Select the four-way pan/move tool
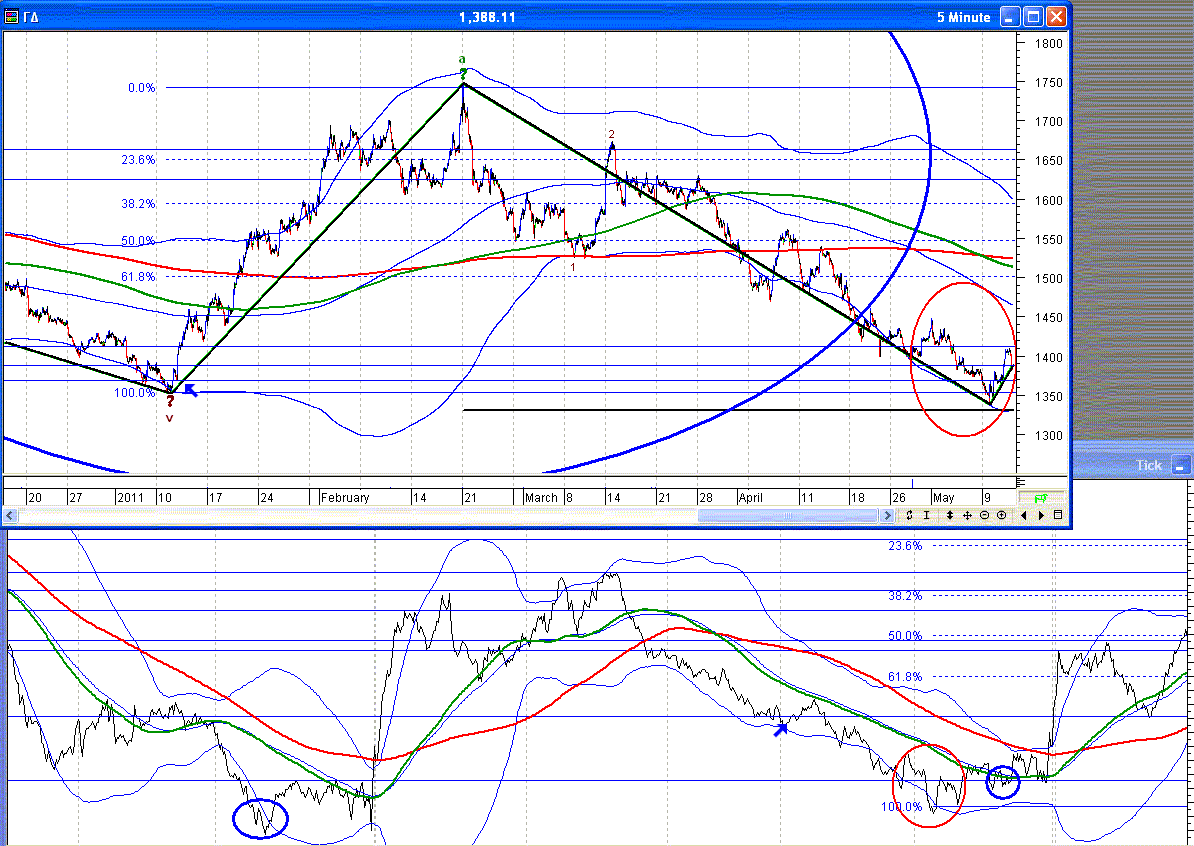The image size is (1194, 846). point(967,515)
